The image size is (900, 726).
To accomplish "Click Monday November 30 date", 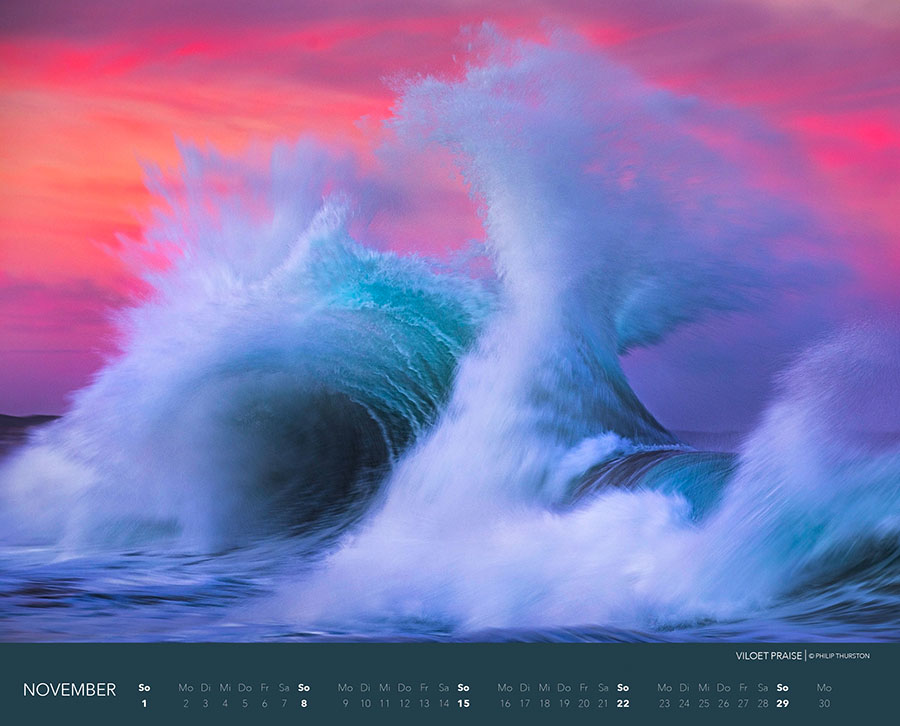I will pyautogui.click(x=823, y=704).
